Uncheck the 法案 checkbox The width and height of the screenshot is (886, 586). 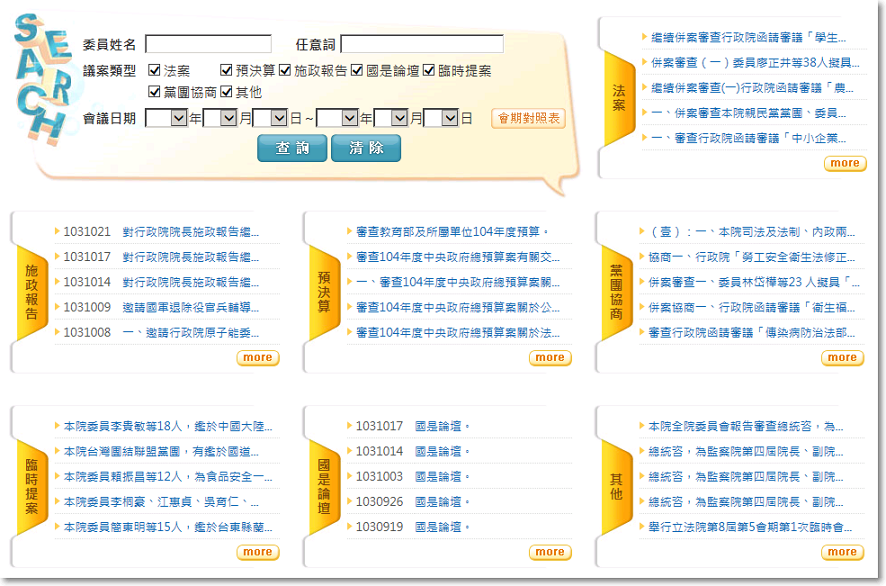click(x=154, y=71)
